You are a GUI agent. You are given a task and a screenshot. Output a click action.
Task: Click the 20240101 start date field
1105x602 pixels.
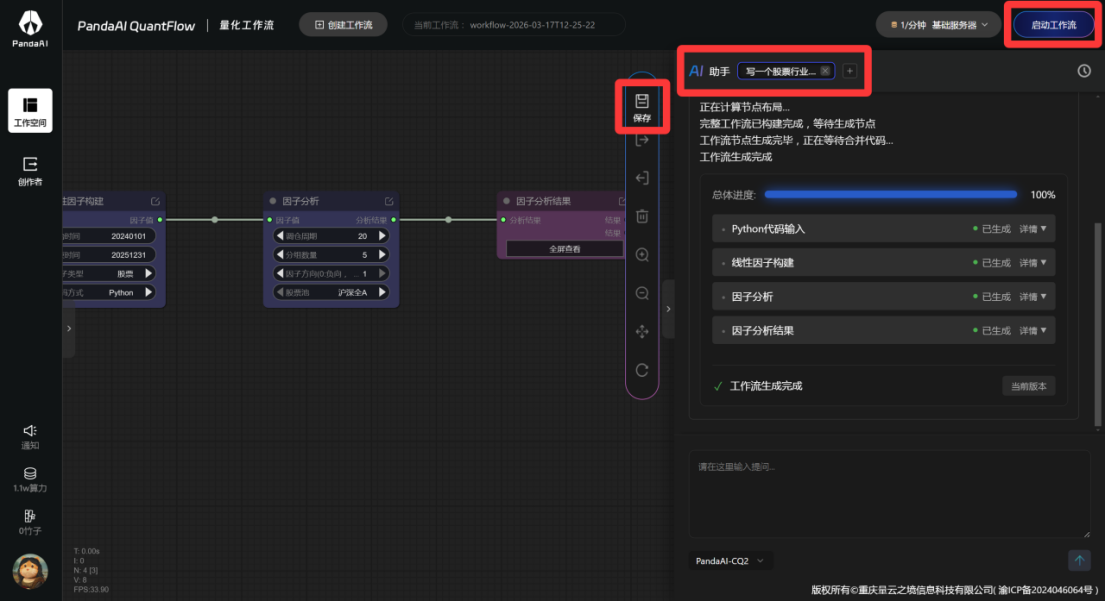pos(109,236)
